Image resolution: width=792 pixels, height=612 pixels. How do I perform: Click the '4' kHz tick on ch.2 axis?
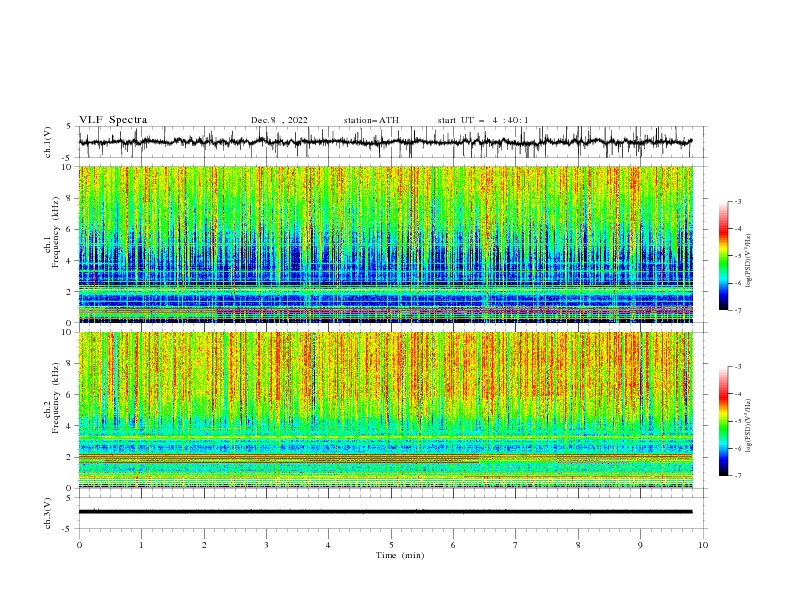[71, 426]
